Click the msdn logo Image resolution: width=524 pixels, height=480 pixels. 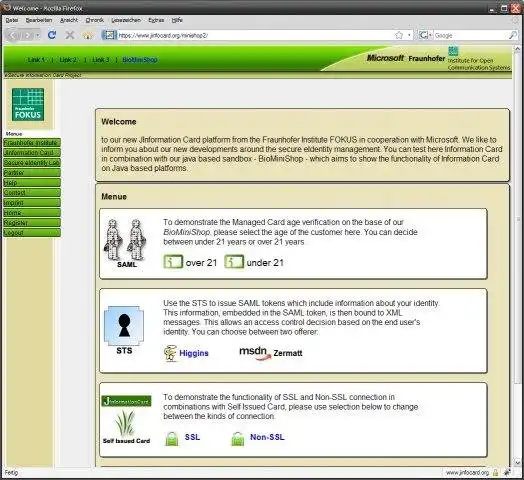click(255, 353)
